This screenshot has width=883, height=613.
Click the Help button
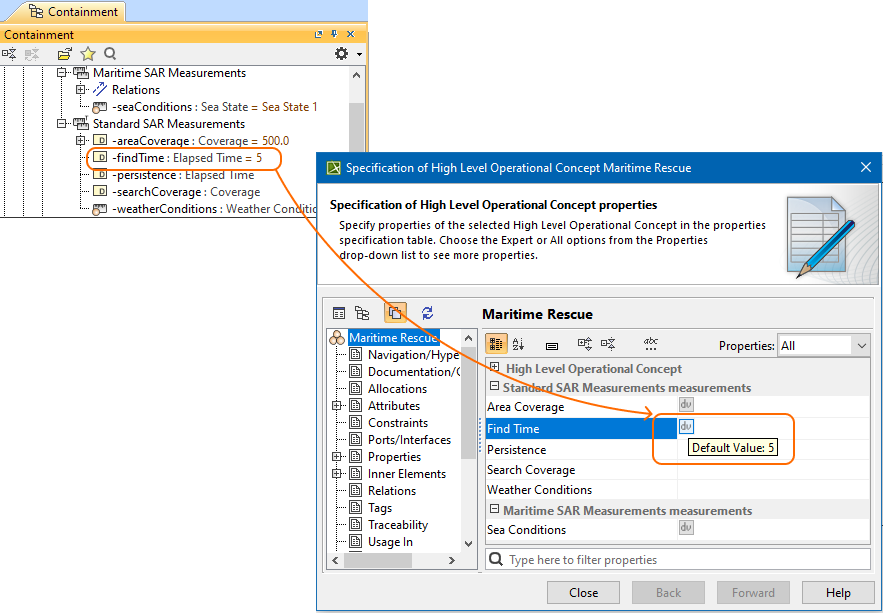(x=838, y=593)
